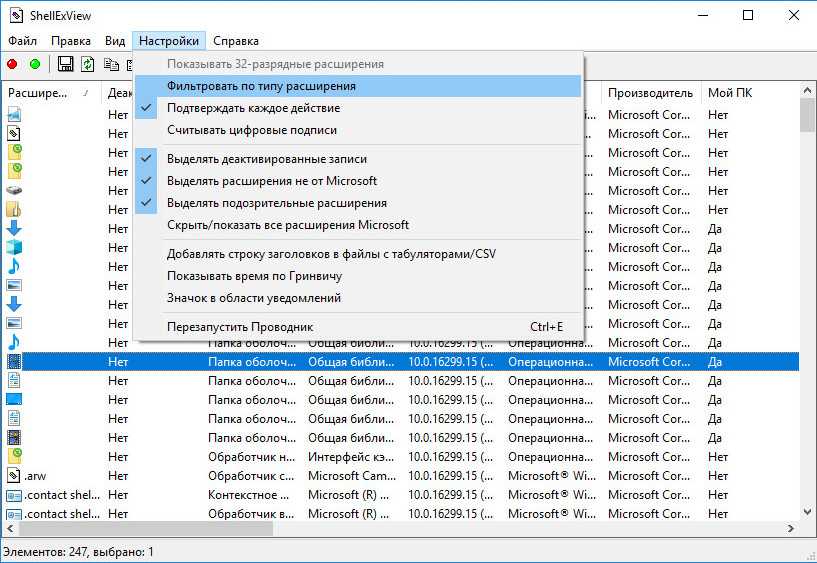Click the Производитель column header
The width and height of the screenshot is (817, 563).
pos(650,93)
